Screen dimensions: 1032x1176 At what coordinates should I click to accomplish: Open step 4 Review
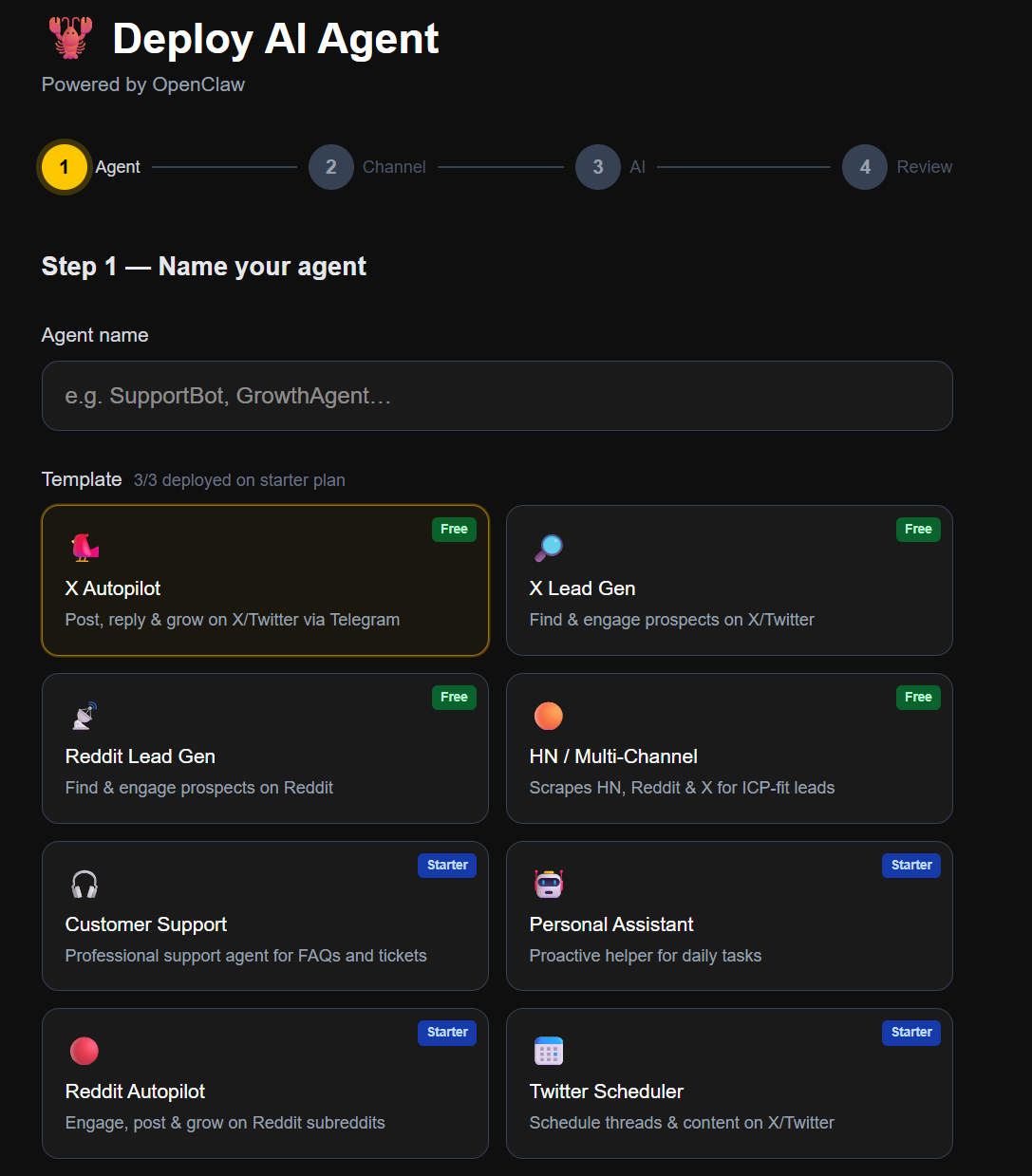(x=865, y=167)
